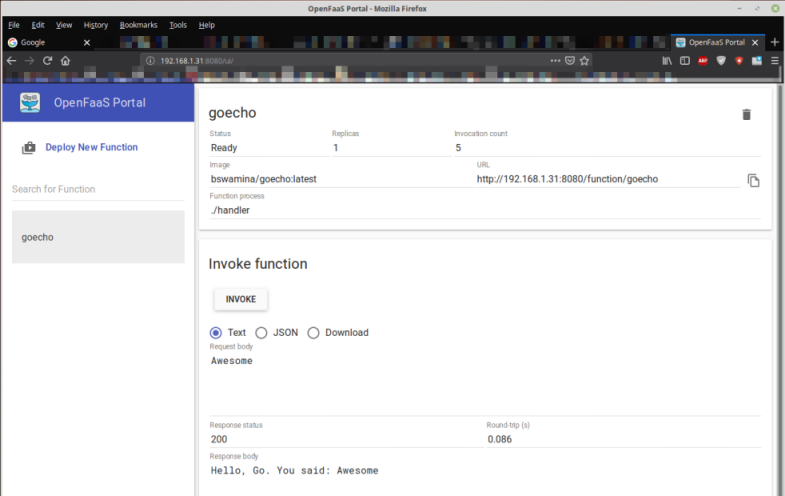Click the response body text output
The width and height of the screenshot is (785, 496).
(294, 470)
